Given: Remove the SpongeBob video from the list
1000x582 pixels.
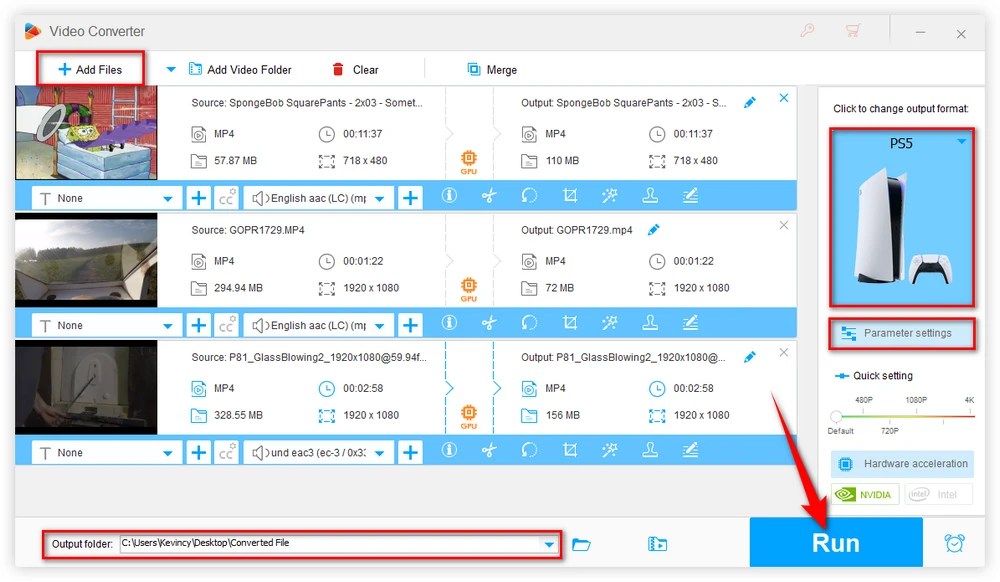Looking at the screenshot, I should (784, 98).
